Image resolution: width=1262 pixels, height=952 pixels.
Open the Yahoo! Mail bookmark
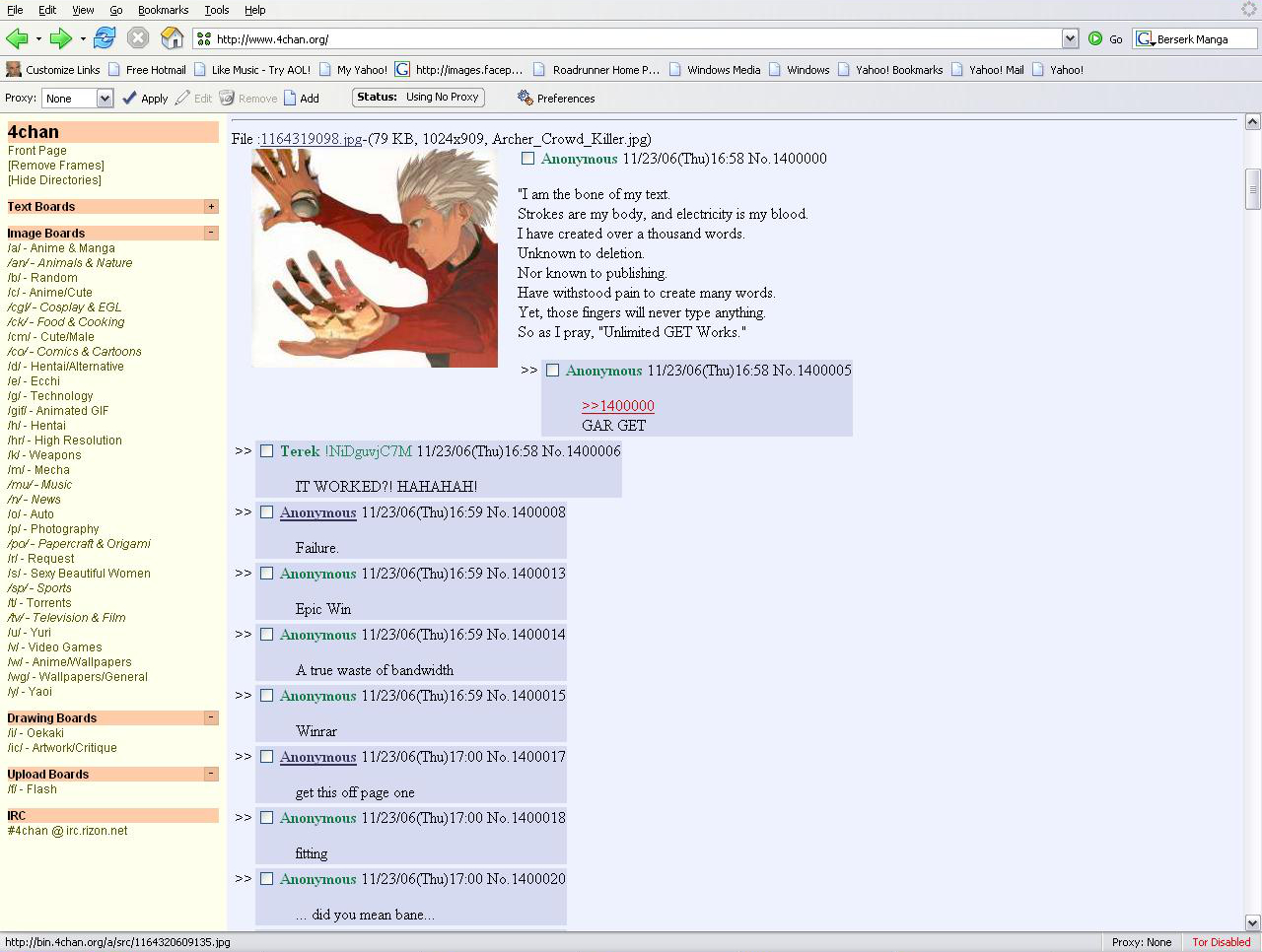click(988, 70)
